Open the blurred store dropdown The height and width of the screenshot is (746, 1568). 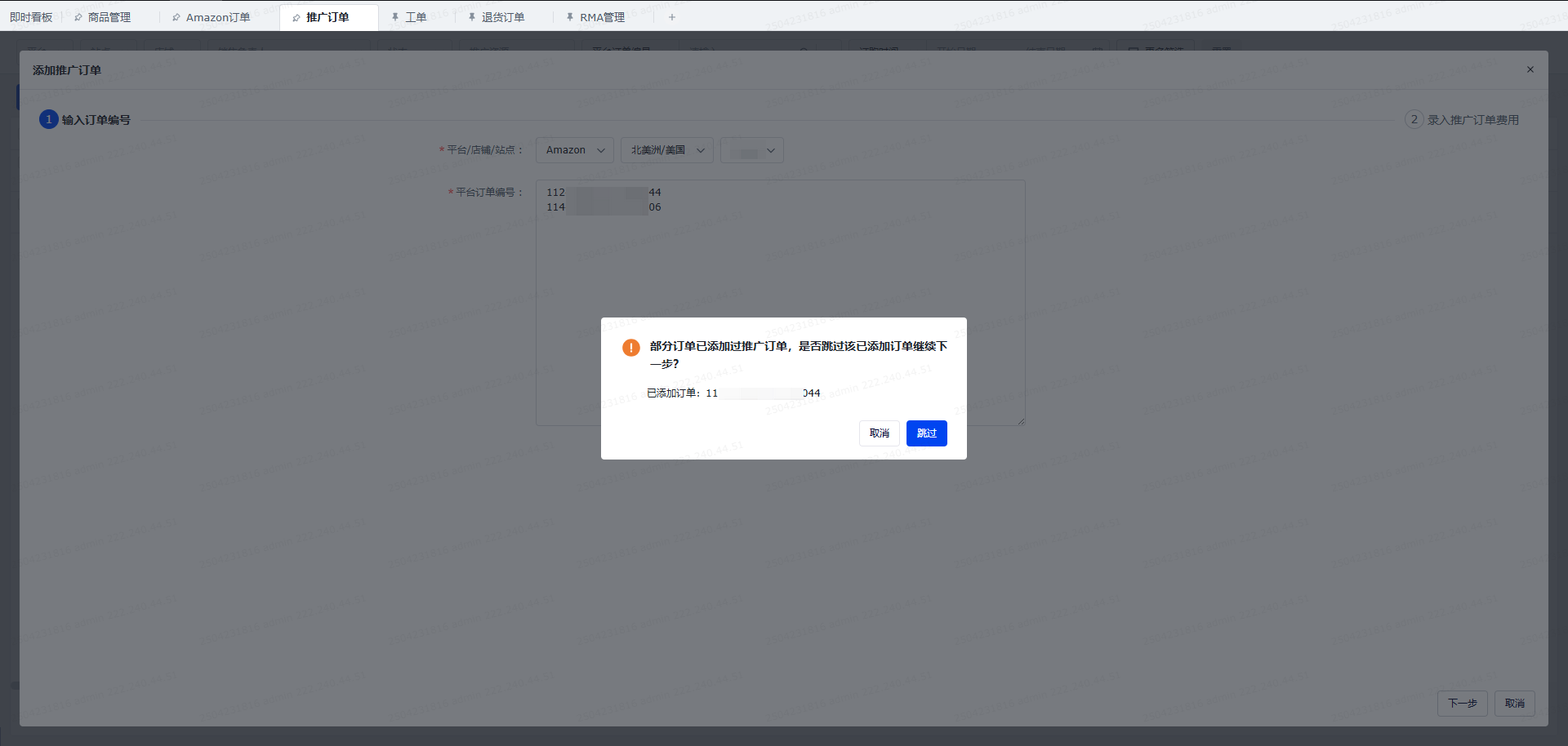coord(752,150)
